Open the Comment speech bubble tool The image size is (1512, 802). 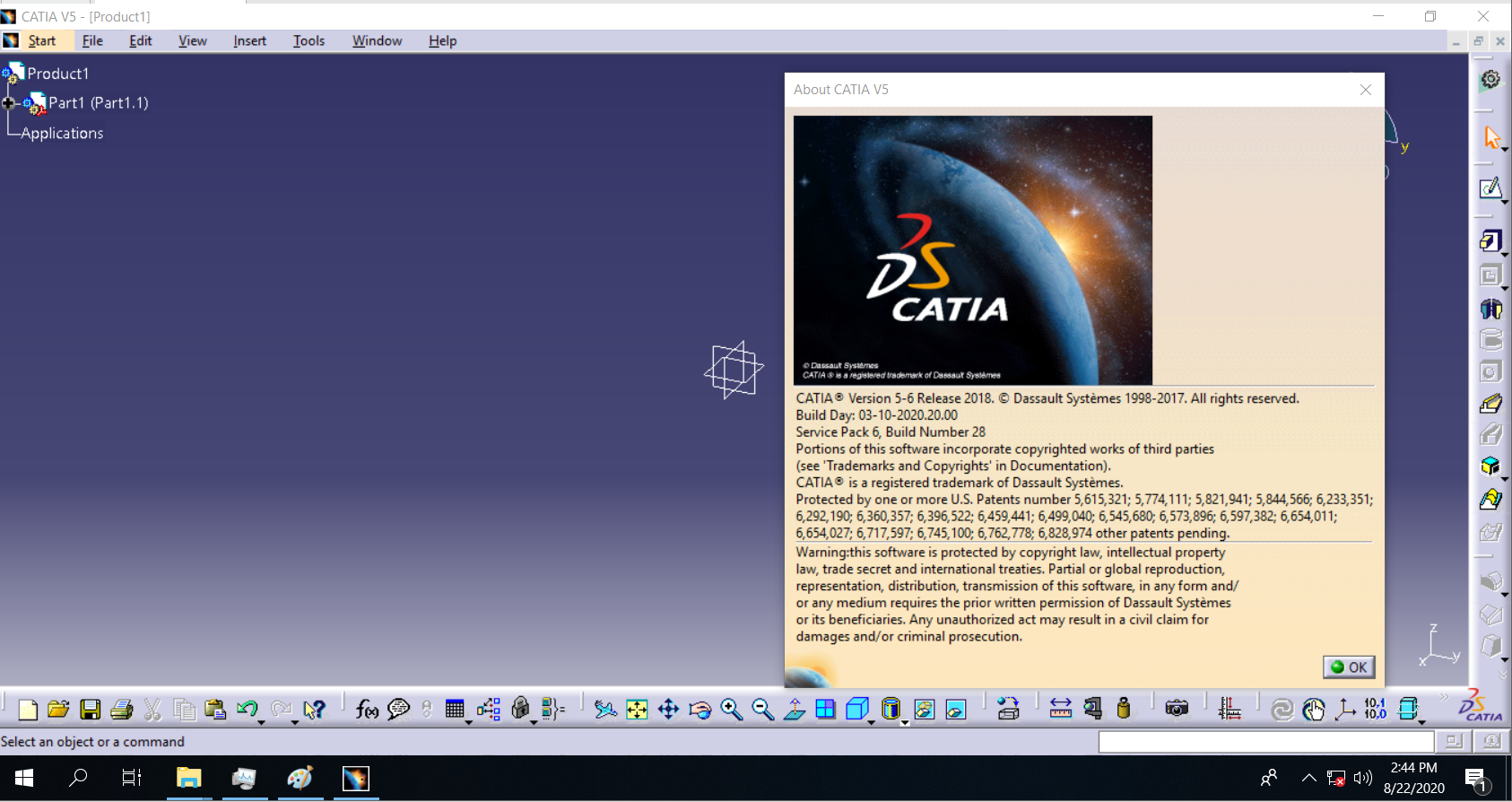[398, 710]
